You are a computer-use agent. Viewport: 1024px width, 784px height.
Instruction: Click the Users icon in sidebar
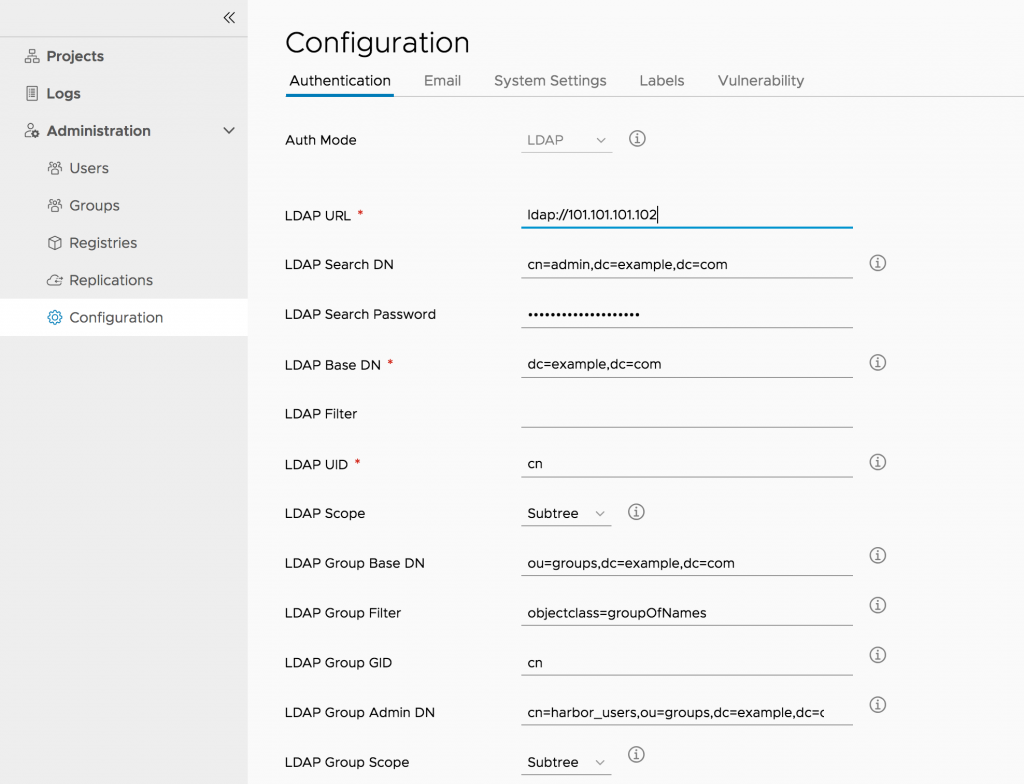pyautogui.click(x=55, y=168)
